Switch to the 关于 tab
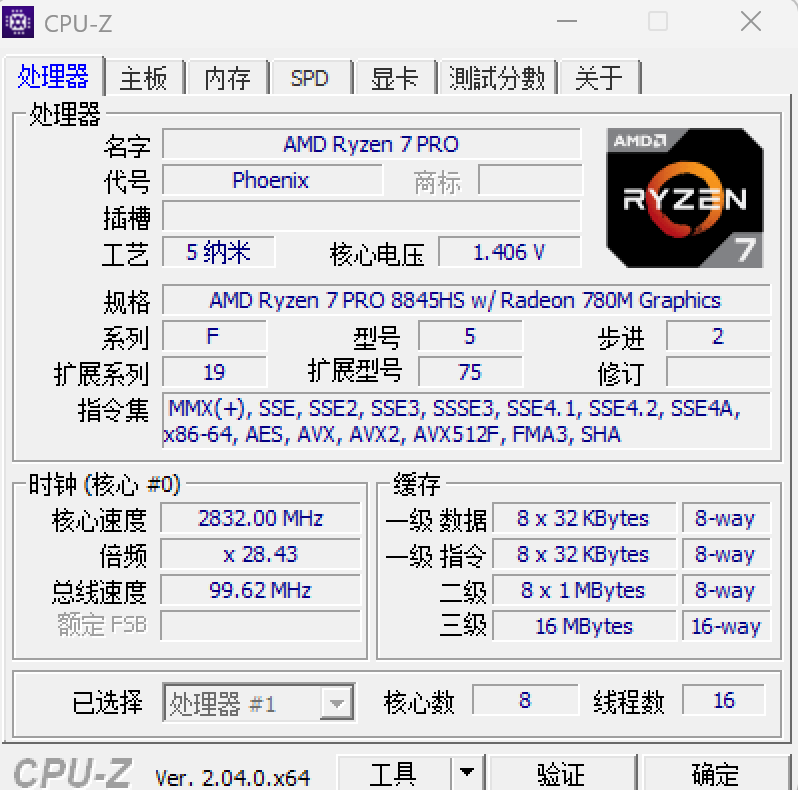 599,78
